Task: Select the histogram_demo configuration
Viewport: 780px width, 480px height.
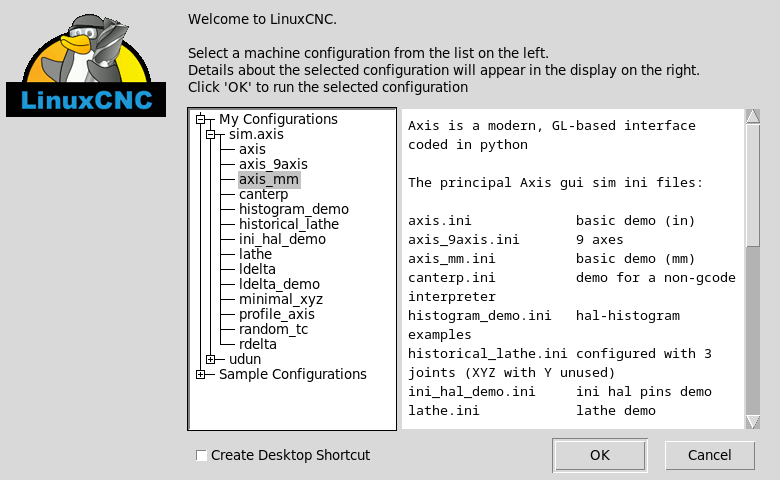Action: (x=293, y=209)
